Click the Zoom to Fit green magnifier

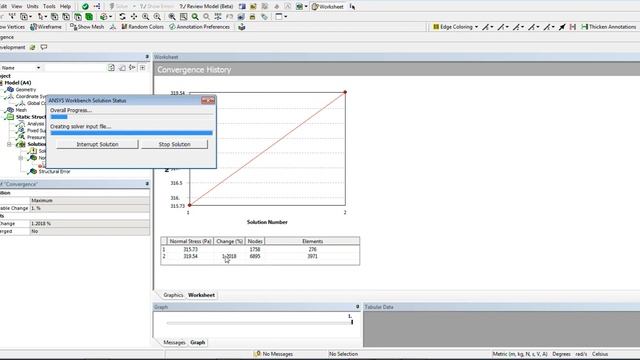click(x=195, y=17)
